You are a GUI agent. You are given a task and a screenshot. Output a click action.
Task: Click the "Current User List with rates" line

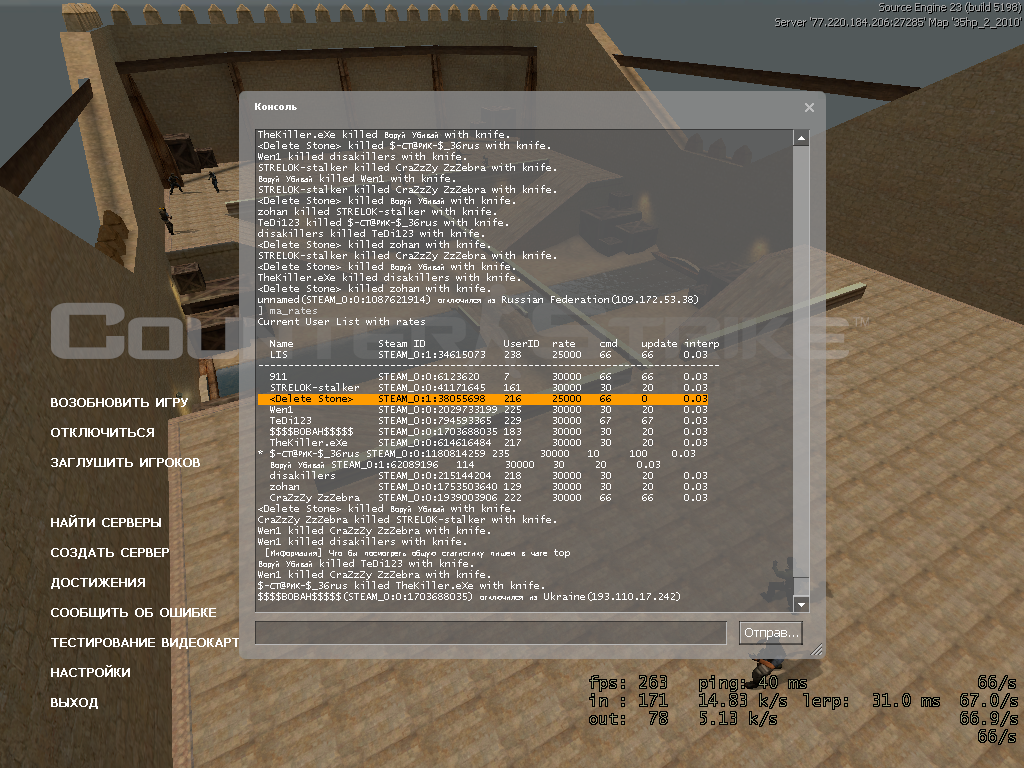[342, 322]
